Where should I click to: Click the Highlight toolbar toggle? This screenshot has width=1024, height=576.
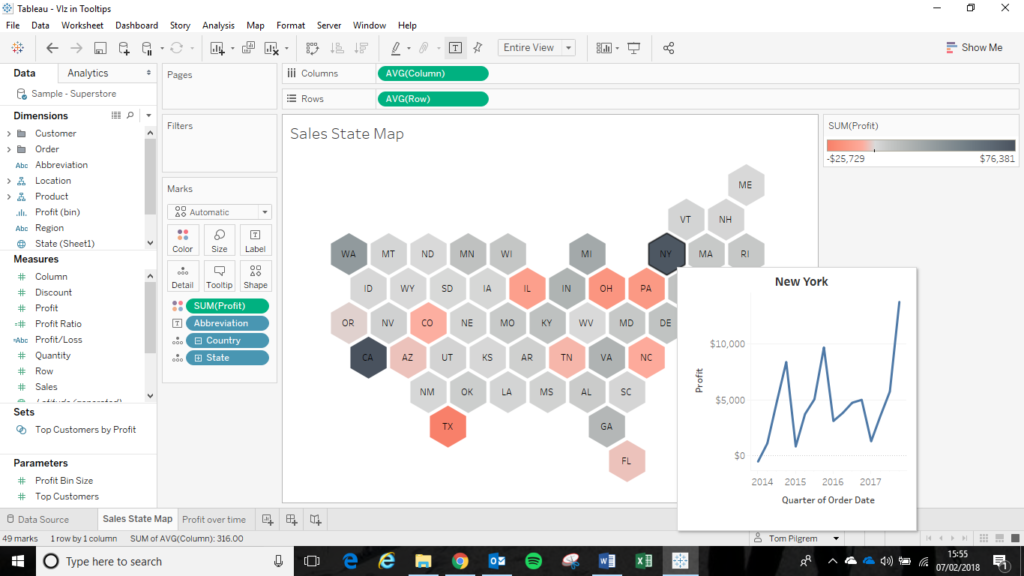pos(397,47)
